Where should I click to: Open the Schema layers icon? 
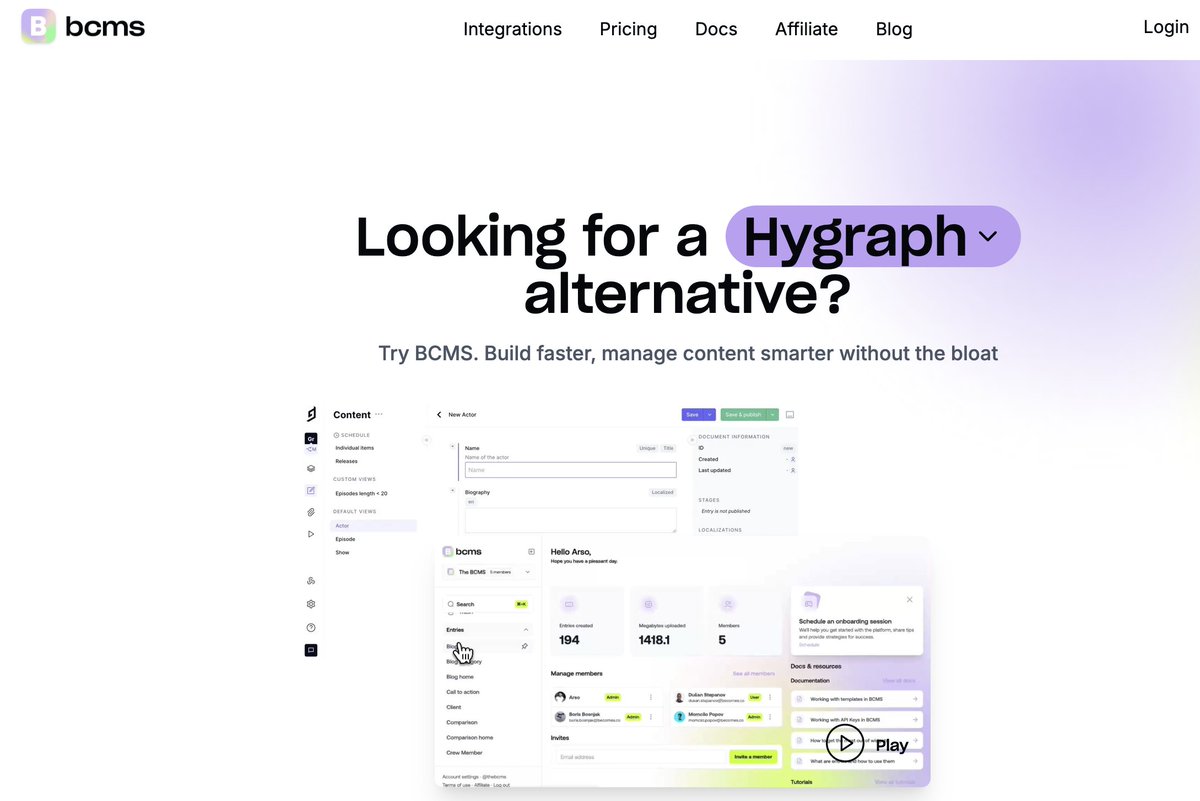(311, 468)
